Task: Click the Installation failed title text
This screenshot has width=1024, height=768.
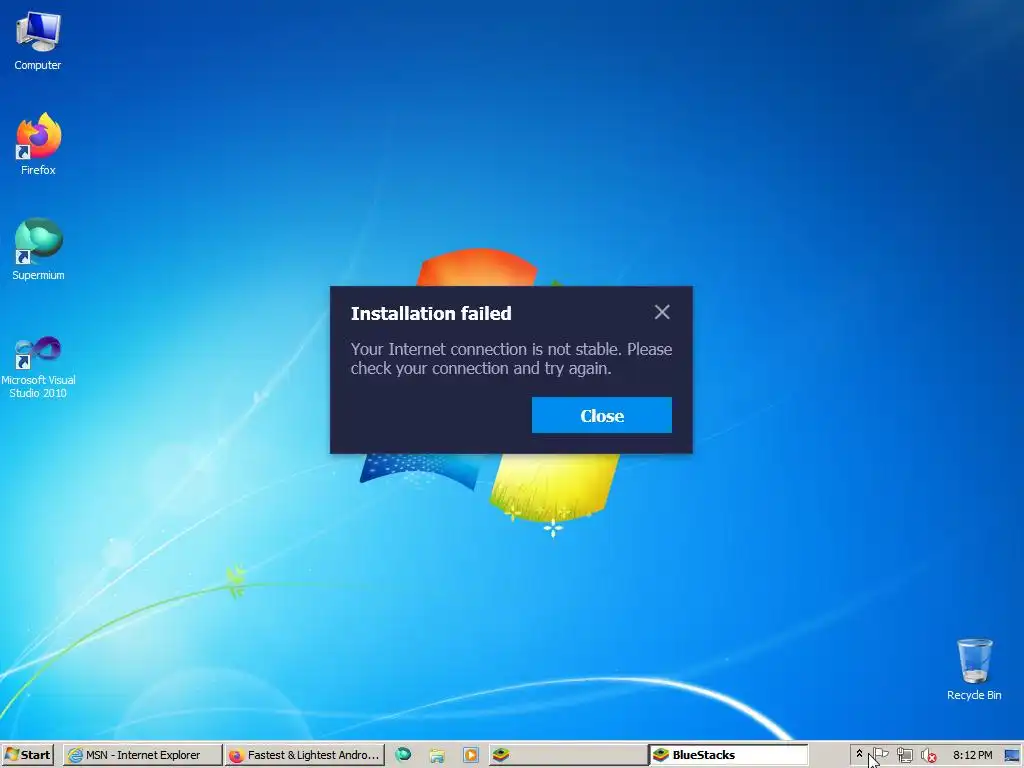Action: pyautogui.click(x=431, y=313)
